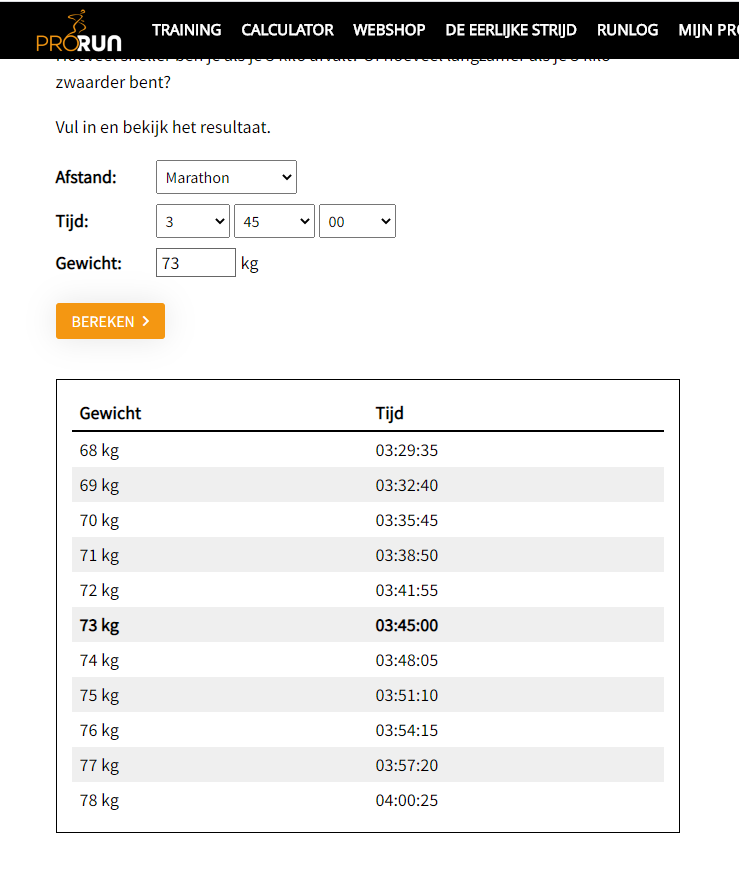739x878 pixels.
Task: Click the 04:00:25 time value
Action: 407,800
